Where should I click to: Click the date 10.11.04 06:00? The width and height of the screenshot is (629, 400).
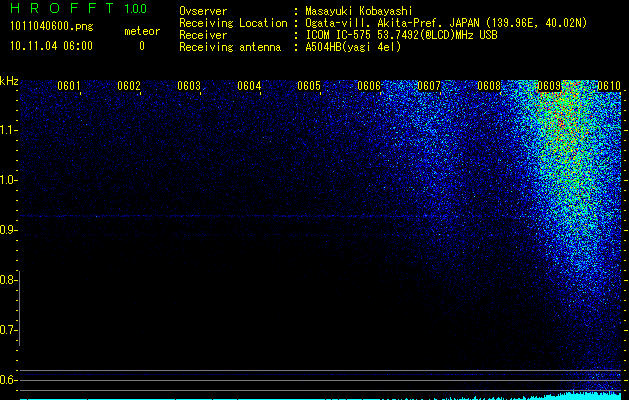click(x=51, y=46)
